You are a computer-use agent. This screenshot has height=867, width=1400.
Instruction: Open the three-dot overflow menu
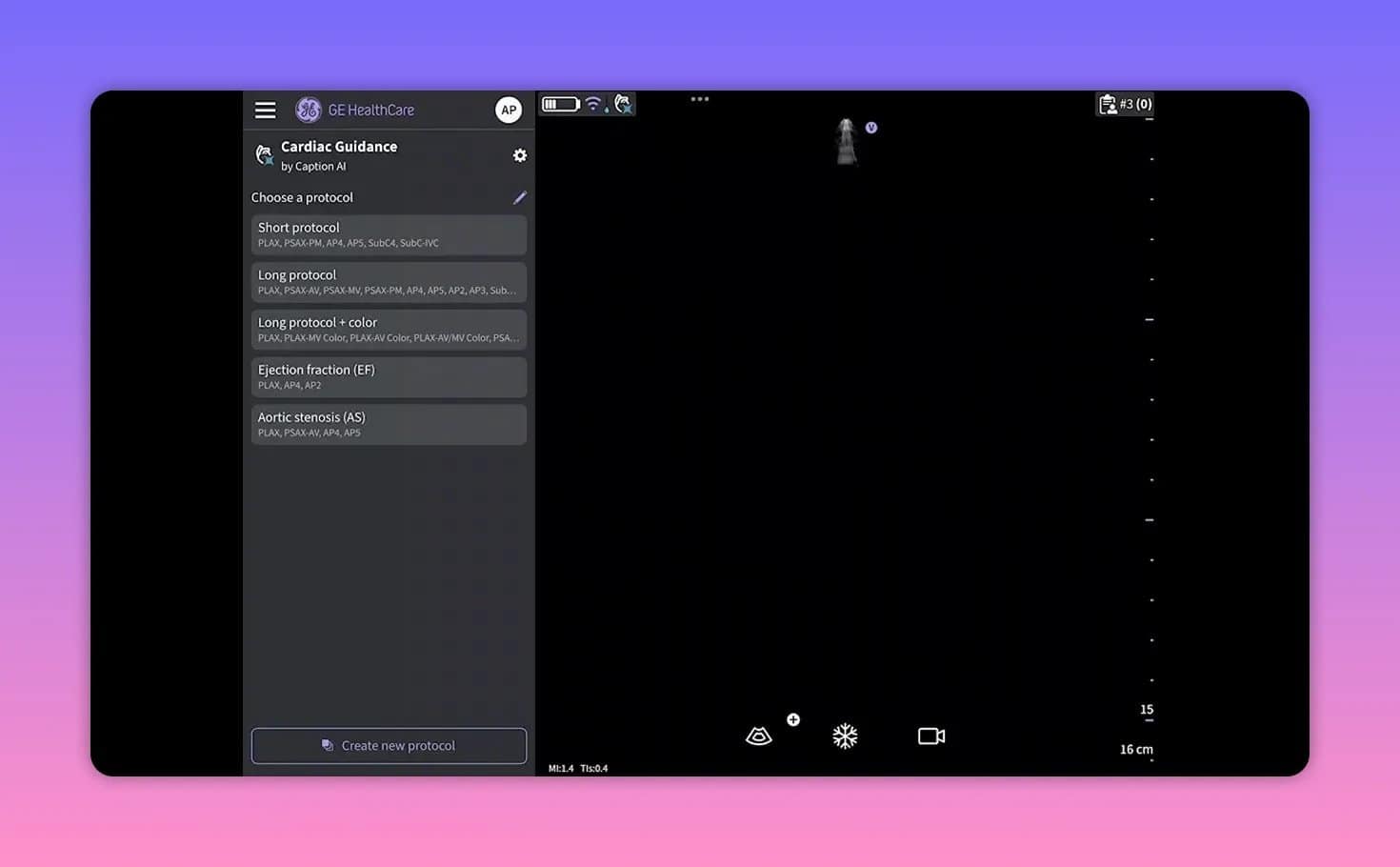tap(700, 99)
